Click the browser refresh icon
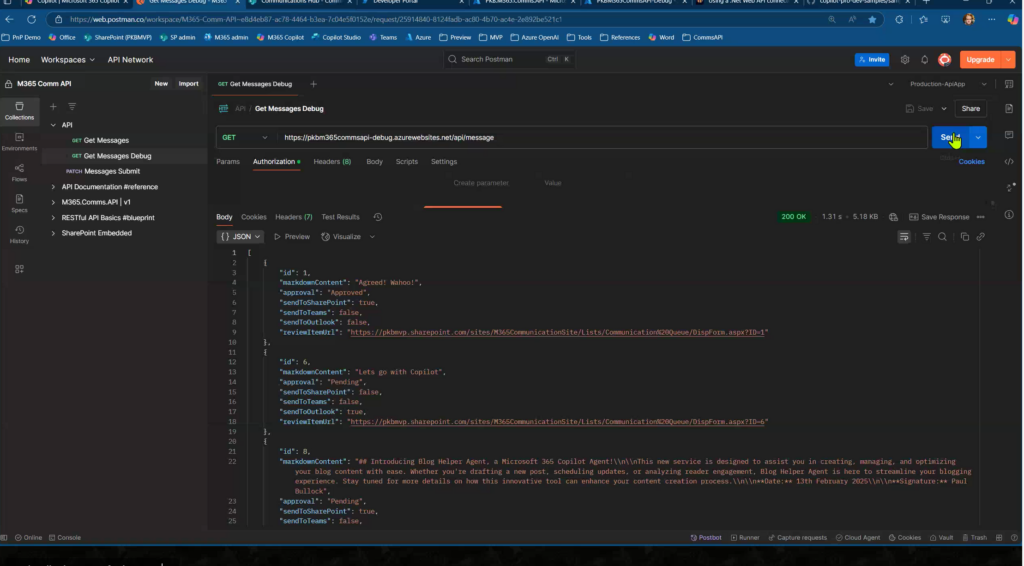This screenshot has width=1024, height=566. (31, 20)
